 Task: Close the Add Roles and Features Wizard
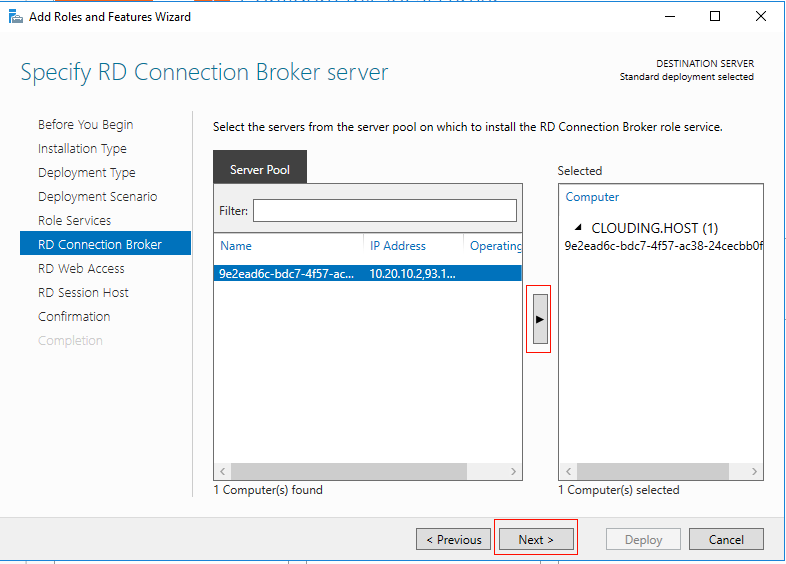[x=761, y=16]
